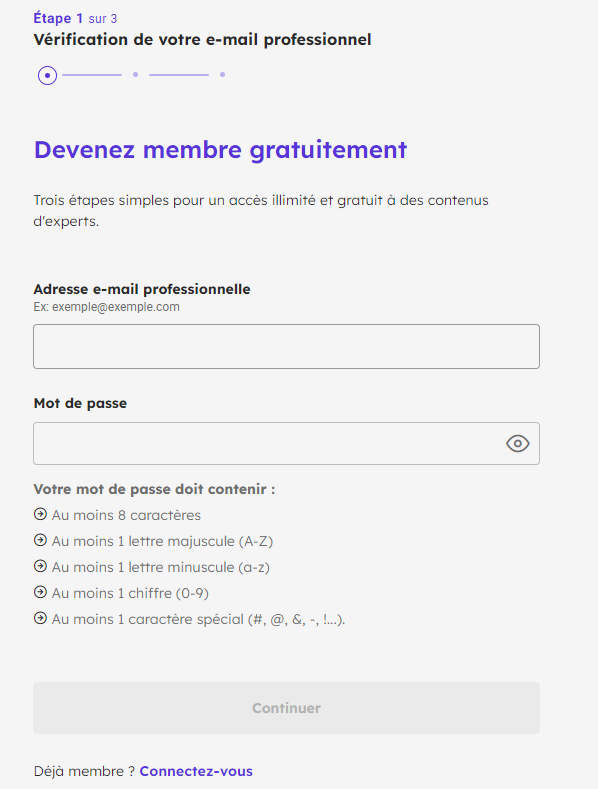Toggle password visibility with the eye icon

click(517, 444)
